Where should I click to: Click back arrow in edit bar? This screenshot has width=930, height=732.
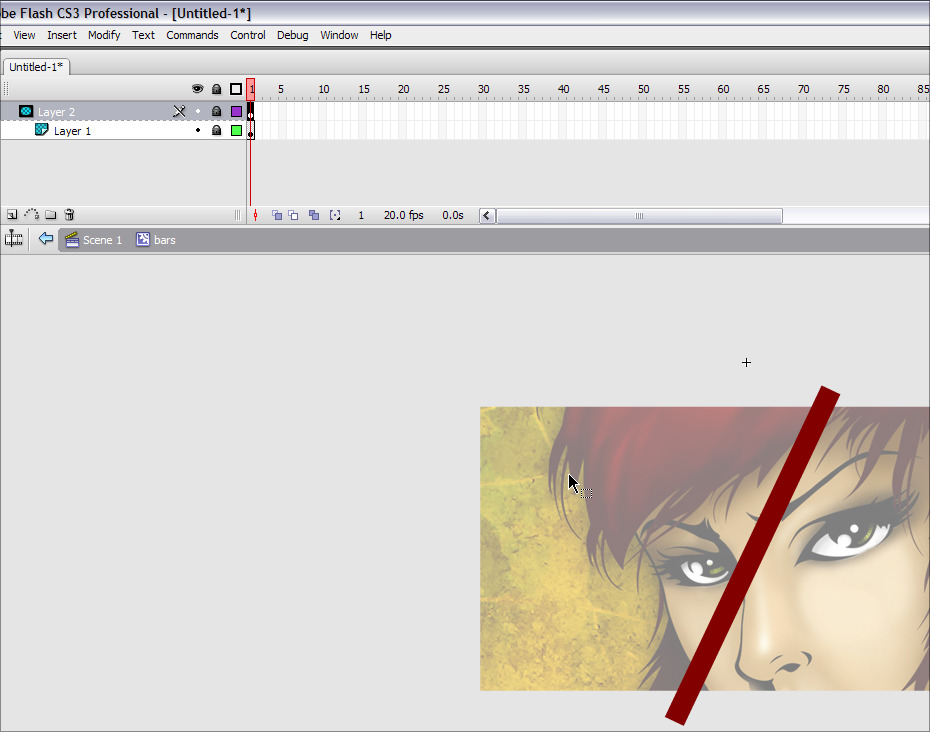pyautogui.click(x=45, y=239)
